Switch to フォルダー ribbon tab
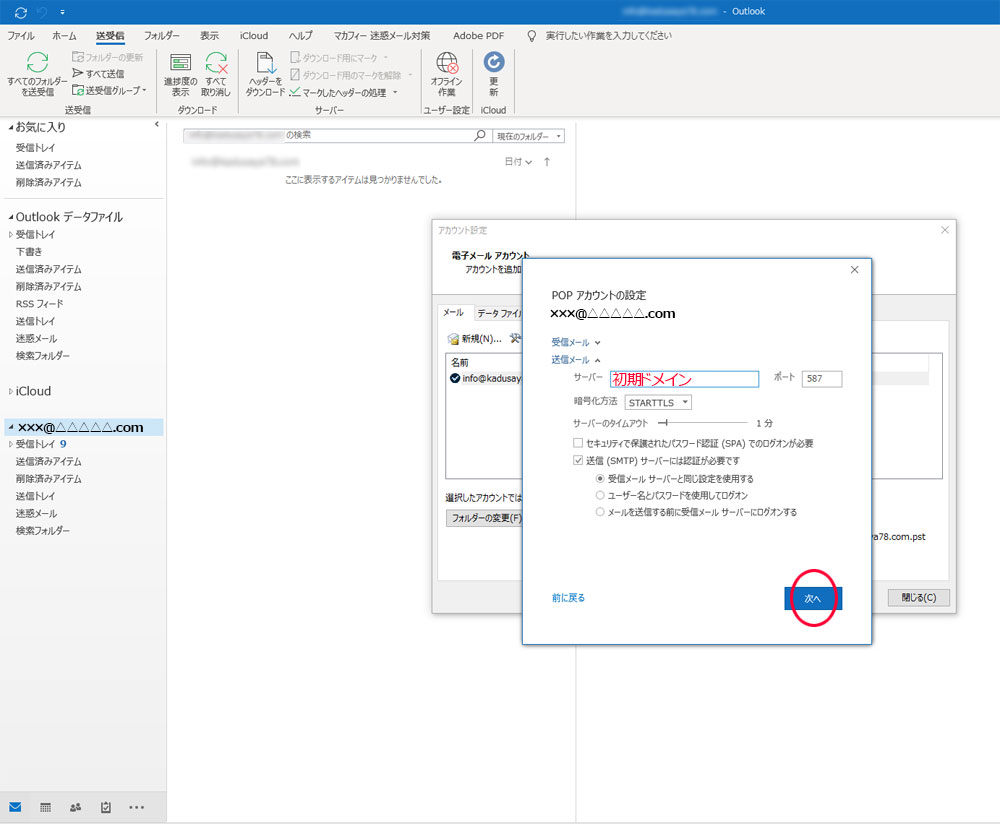Viewport: 1000px width, 824px height. click(x=161, y=36)
